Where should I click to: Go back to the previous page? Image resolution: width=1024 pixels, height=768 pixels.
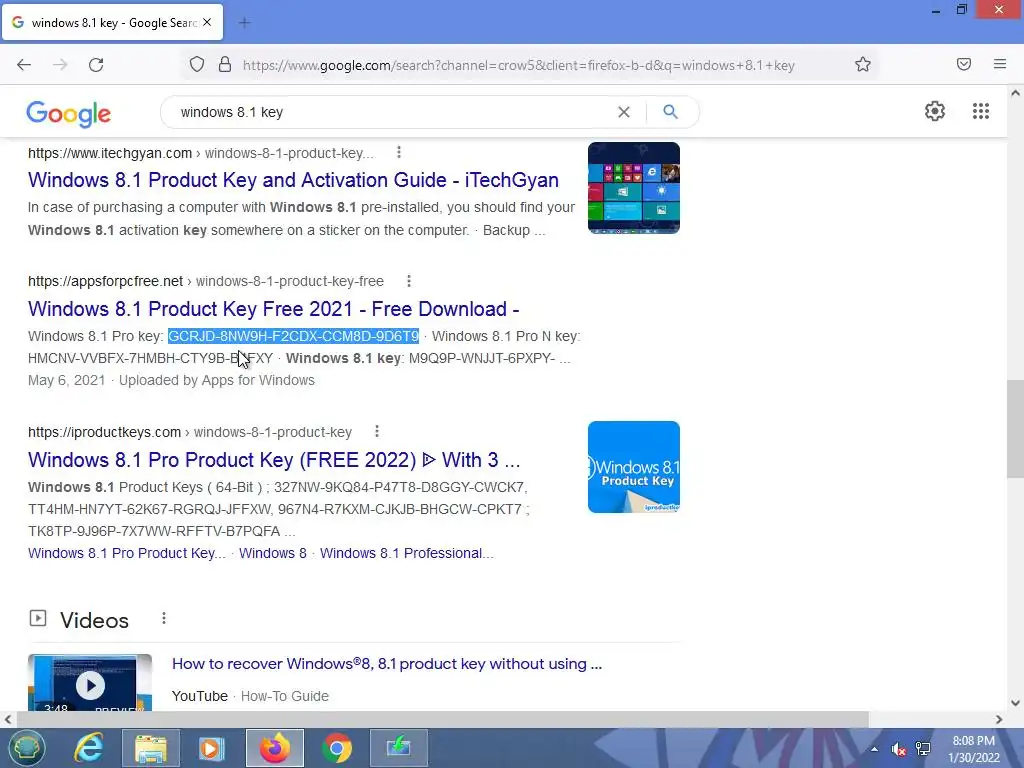(x=24, y=65)
